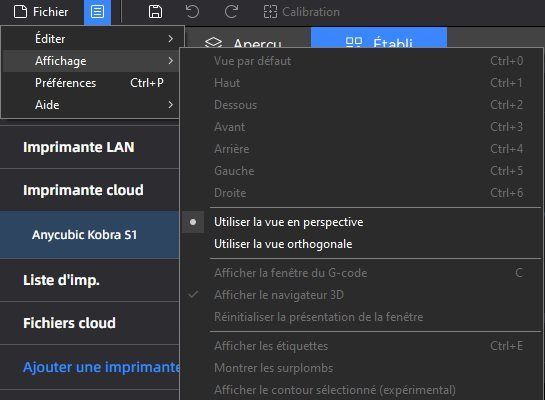This screenshot has height=400, width=545.
Task: Open the Fichiers cloud section
Action: click(90, 323)
